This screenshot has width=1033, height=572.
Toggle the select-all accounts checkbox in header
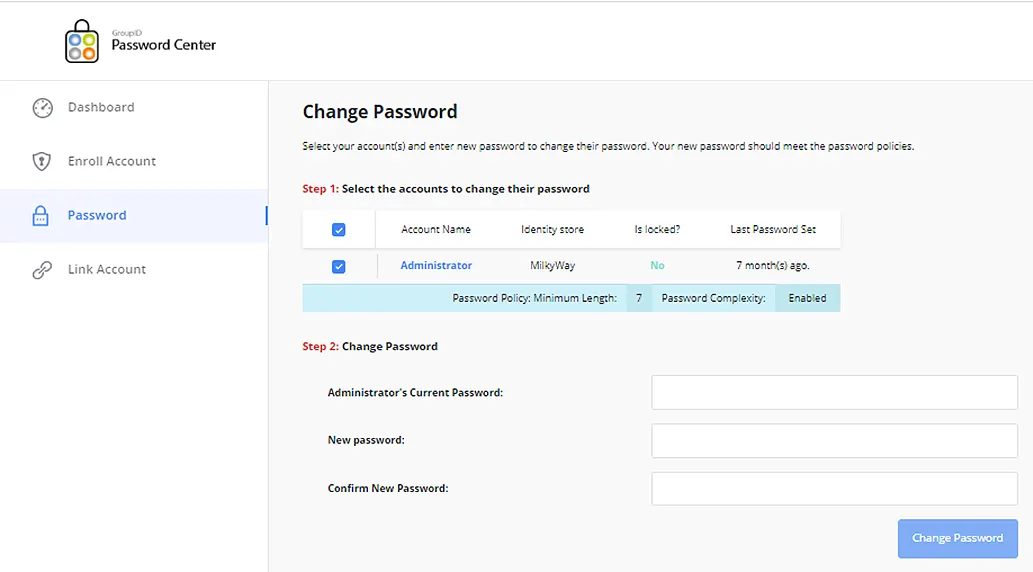point(339,229)
